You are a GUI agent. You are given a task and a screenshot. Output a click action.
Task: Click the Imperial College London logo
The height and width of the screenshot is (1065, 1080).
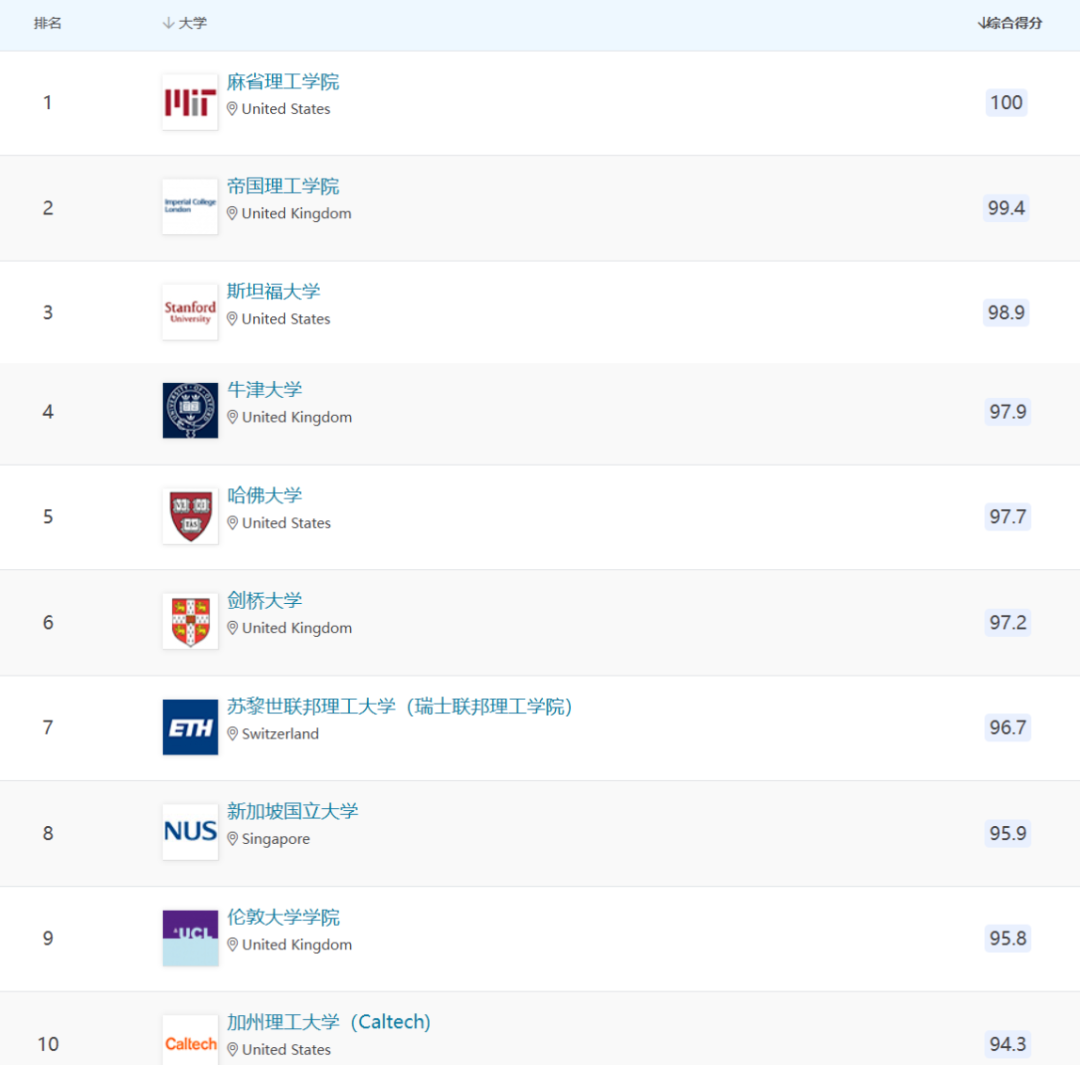[x=190, y=207]
